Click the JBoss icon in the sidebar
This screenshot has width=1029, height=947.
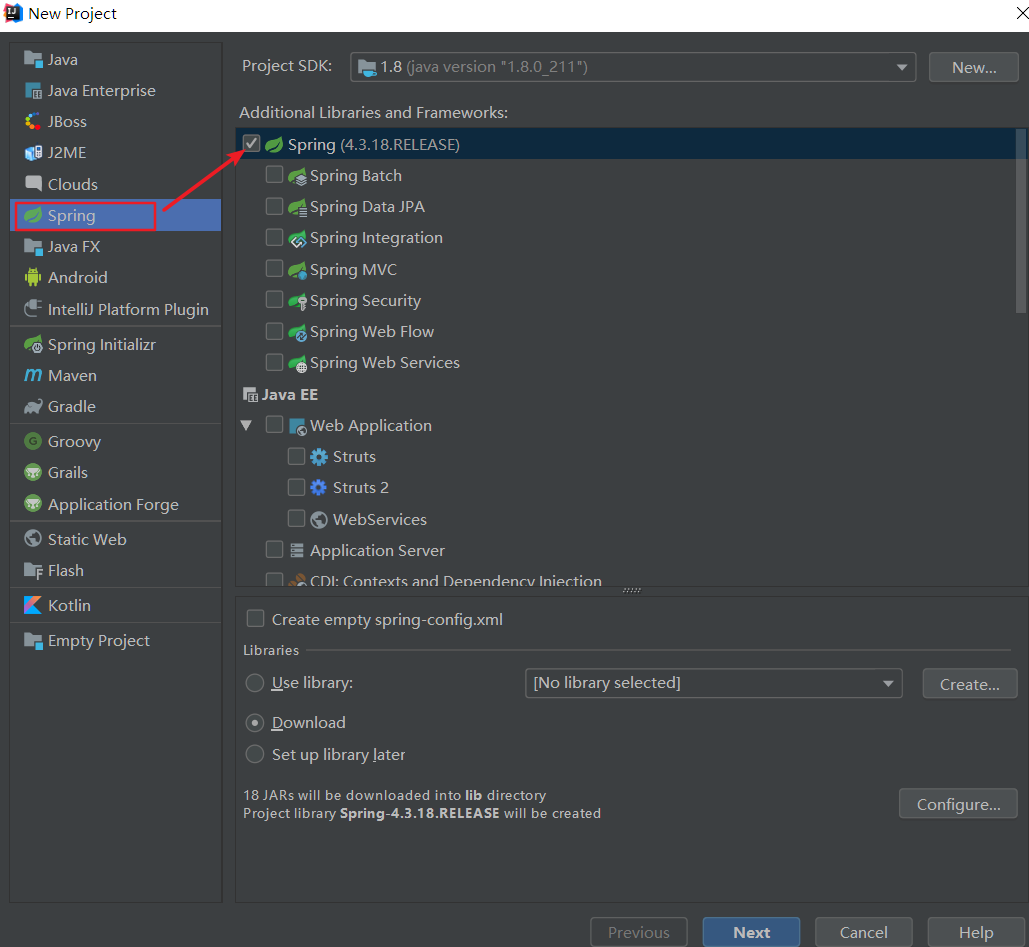click(x=33, y=121)
